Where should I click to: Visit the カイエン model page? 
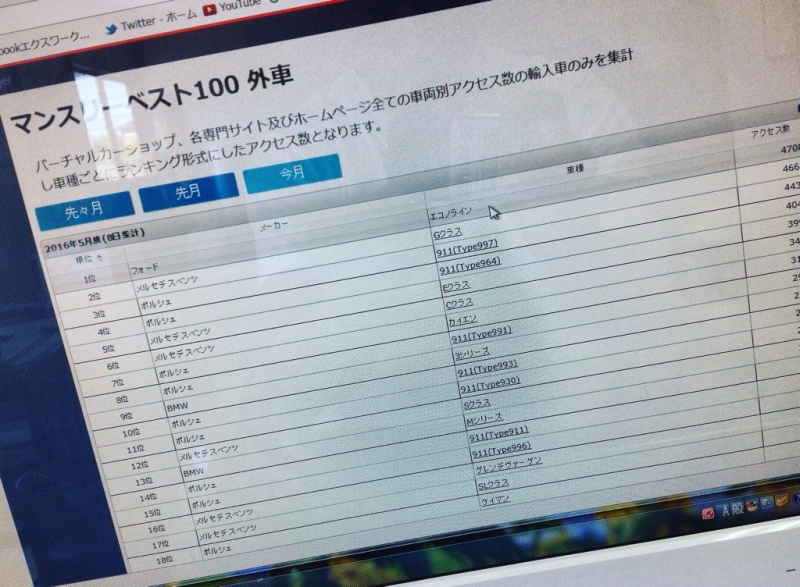(462, 321)
